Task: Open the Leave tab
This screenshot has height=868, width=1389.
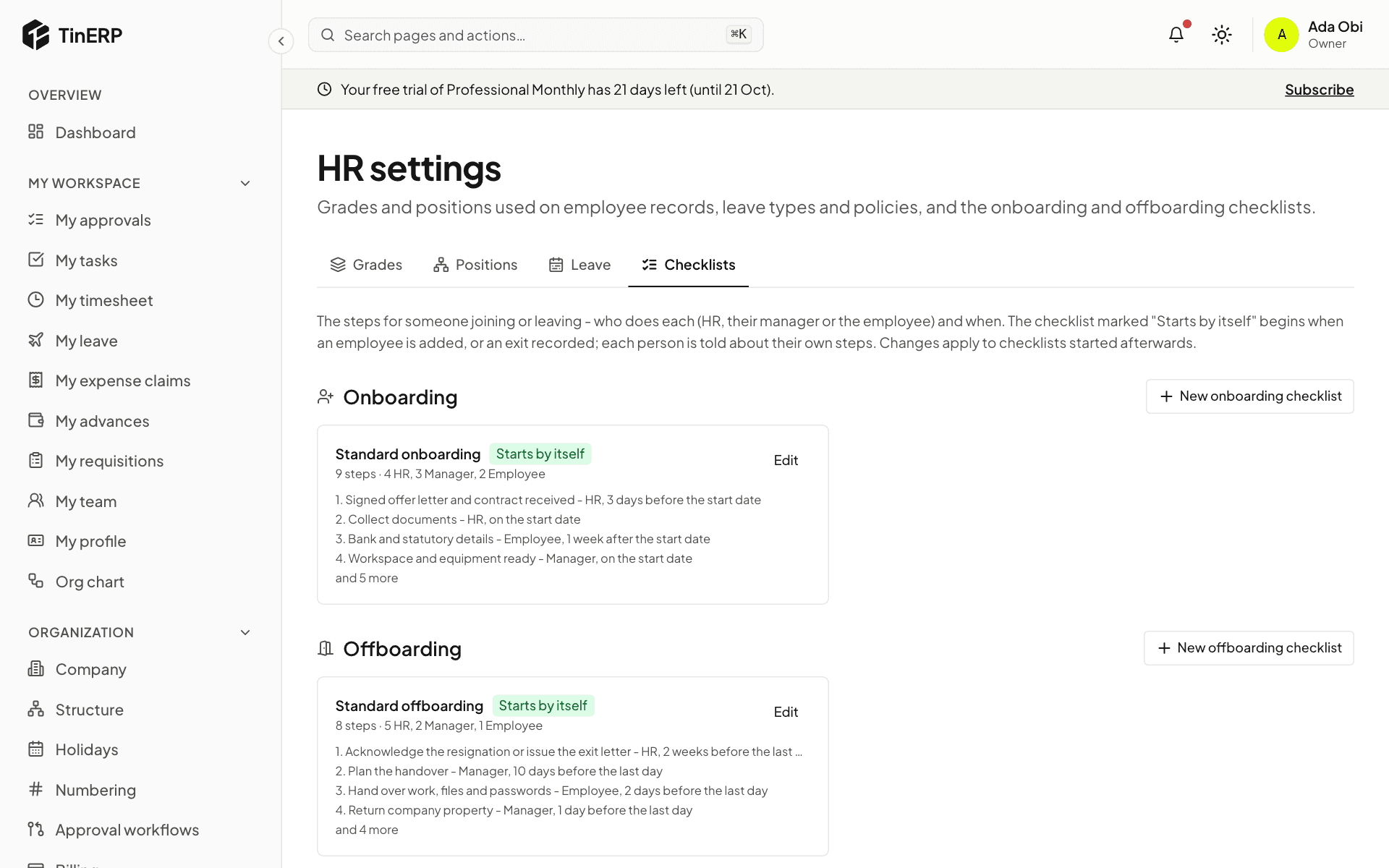Action: 579,265
